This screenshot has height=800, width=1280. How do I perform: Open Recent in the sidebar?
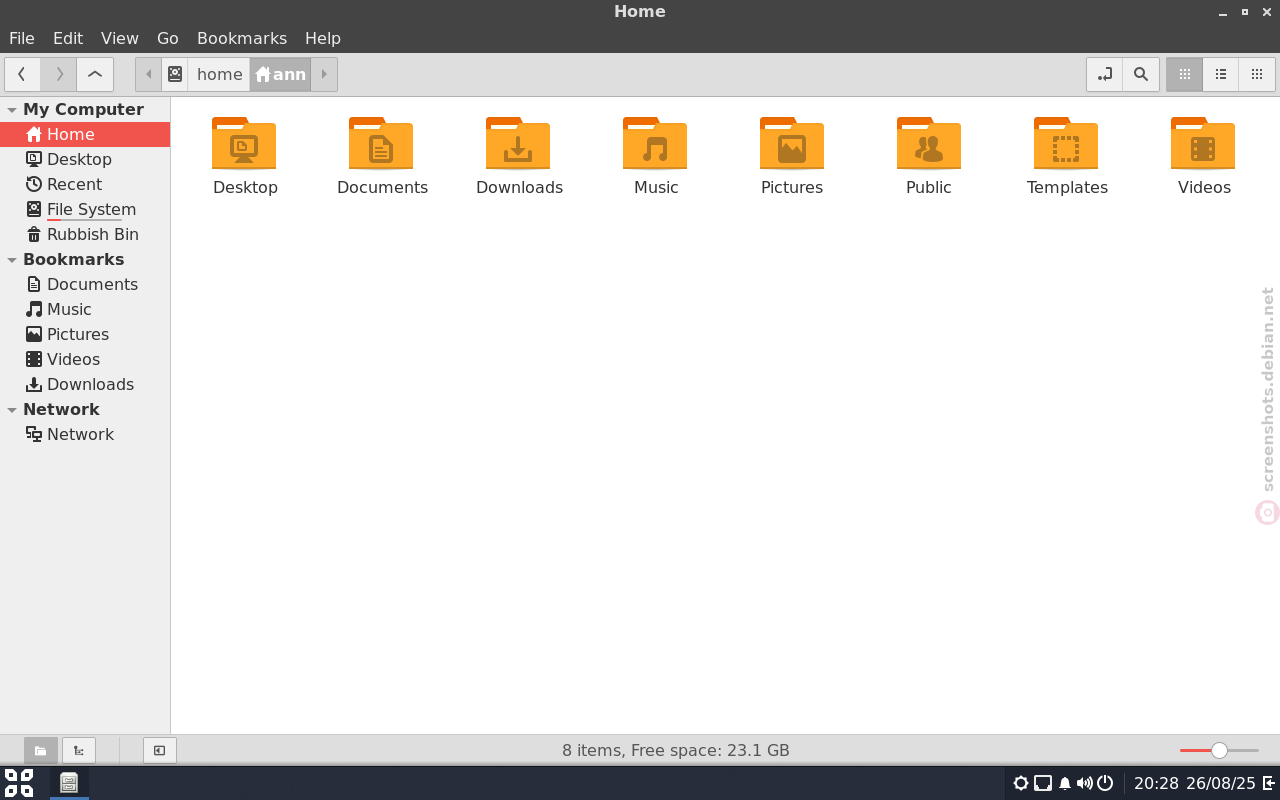coord(85,184)
